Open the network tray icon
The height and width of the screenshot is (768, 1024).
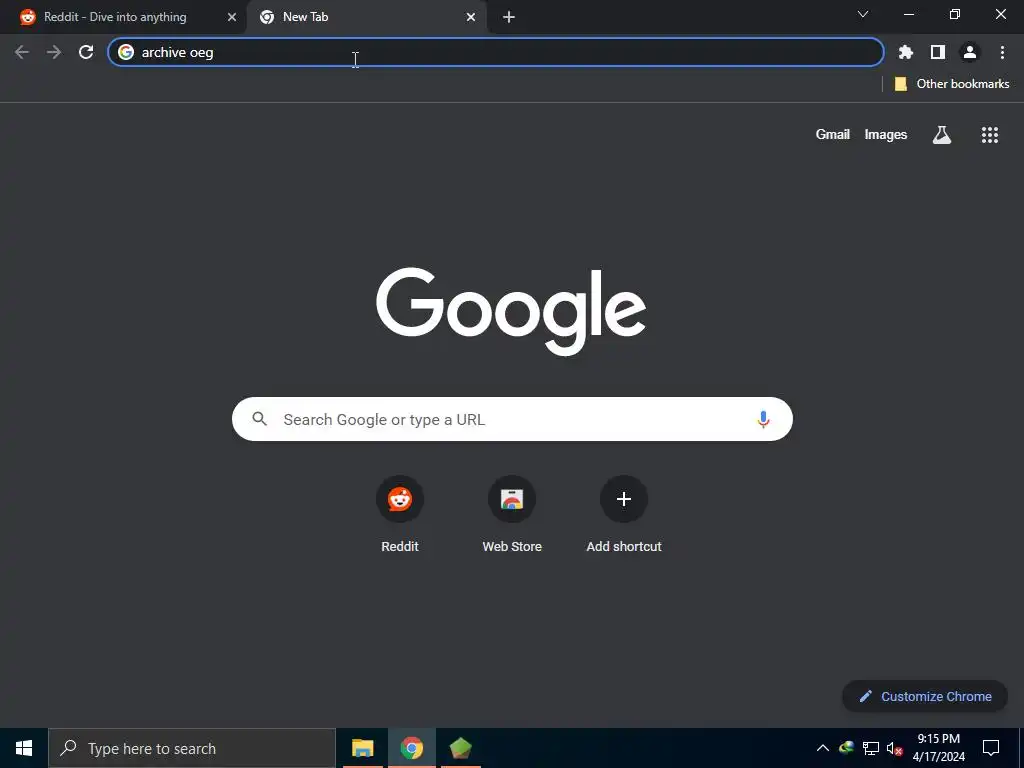click(x=871, y=748)
